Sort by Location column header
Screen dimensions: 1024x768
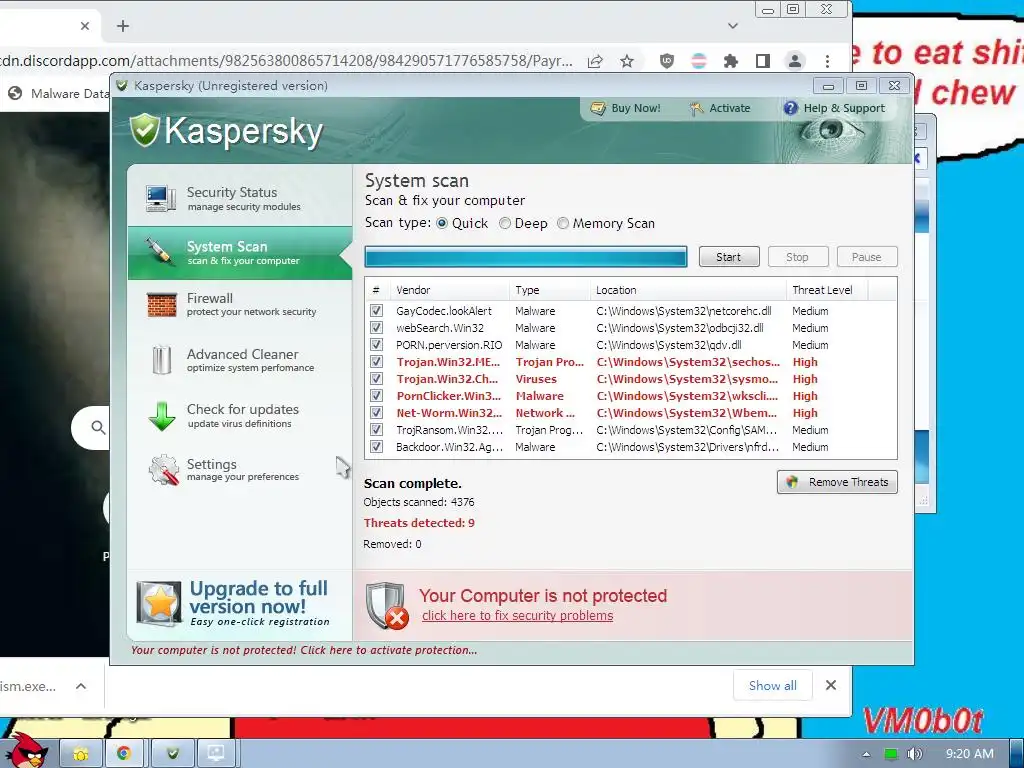click(688, 290)
